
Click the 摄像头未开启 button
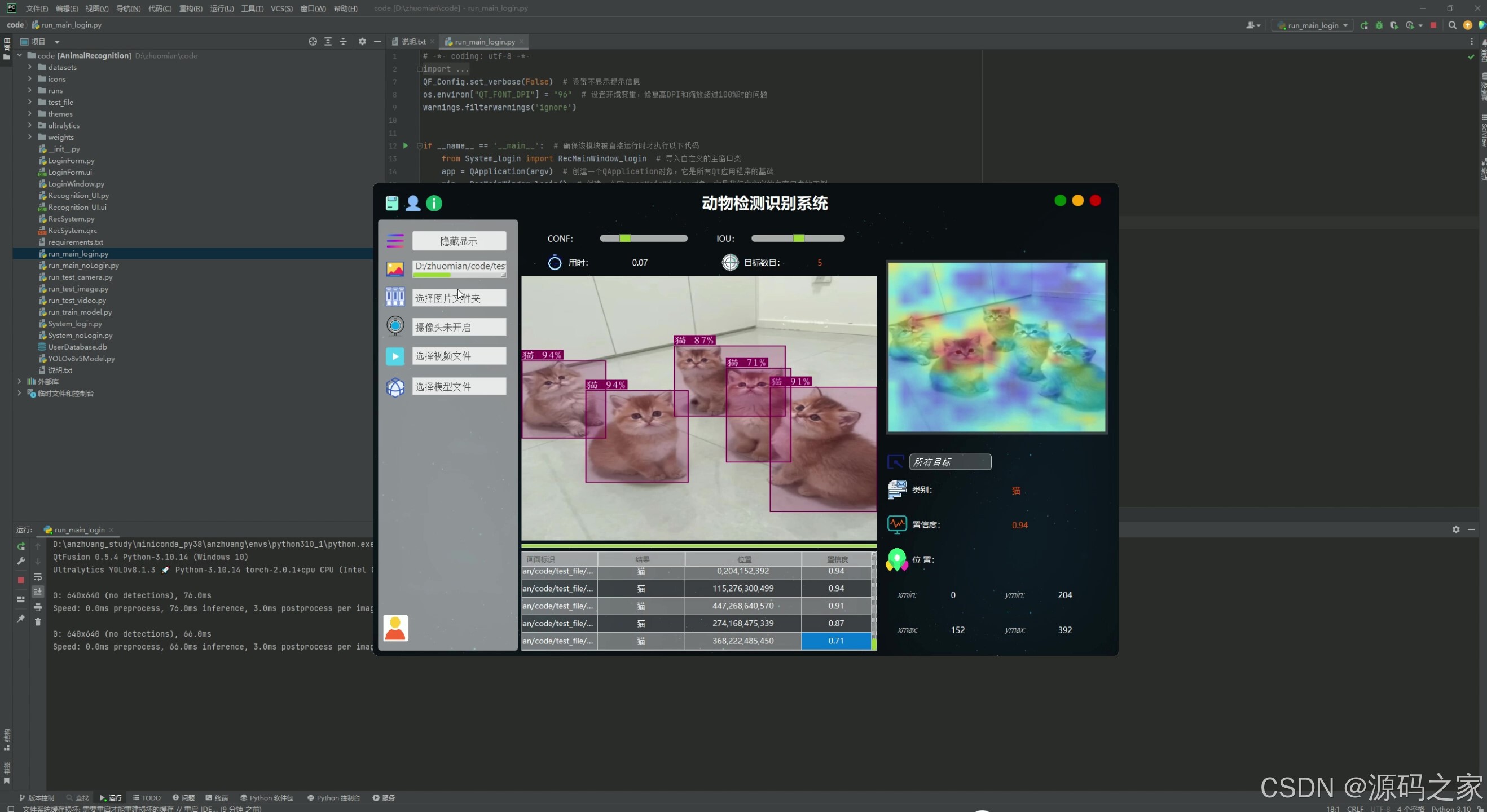[459, 327]
